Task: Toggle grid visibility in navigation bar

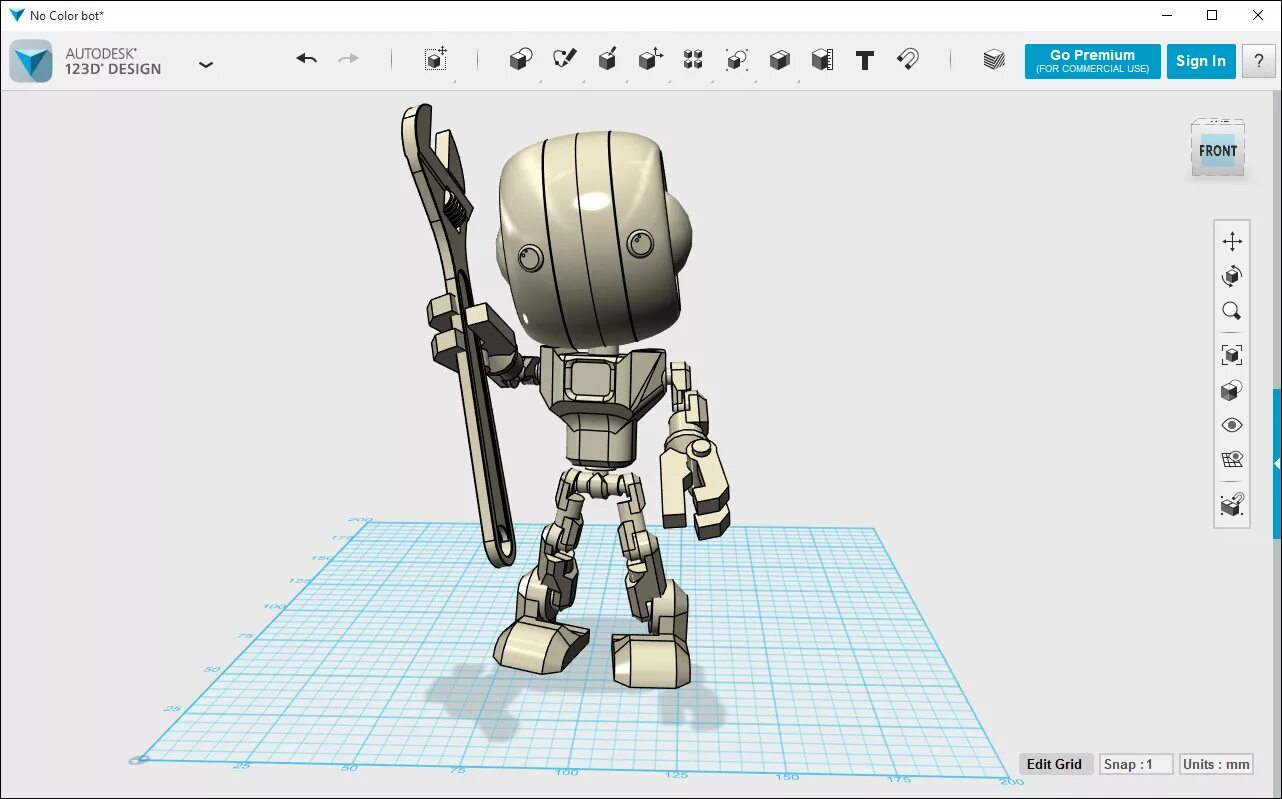Action: click(1232, 460)
